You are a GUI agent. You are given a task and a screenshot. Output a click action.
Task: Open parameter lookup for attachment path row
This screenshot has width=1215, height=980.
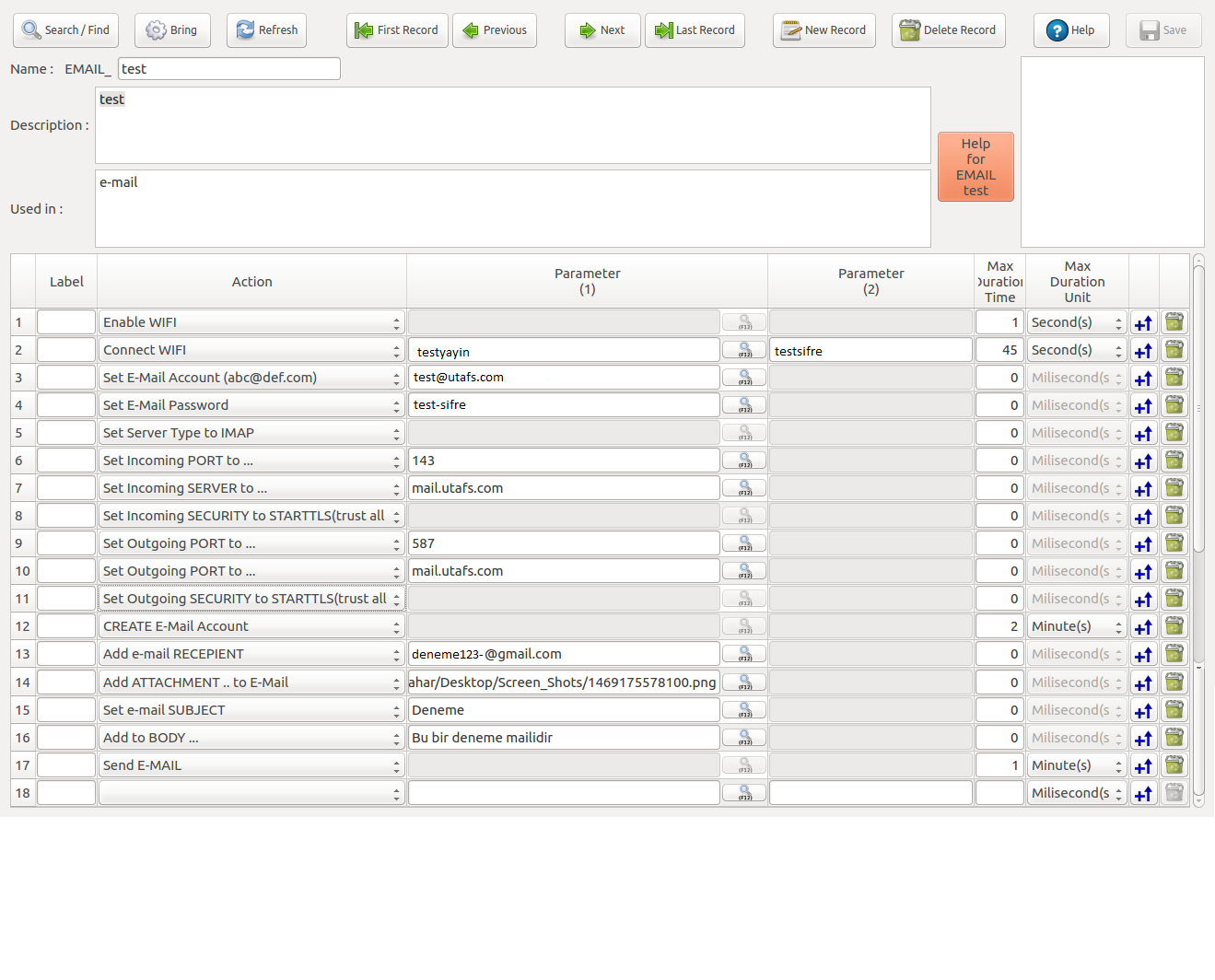click(744, 682)
